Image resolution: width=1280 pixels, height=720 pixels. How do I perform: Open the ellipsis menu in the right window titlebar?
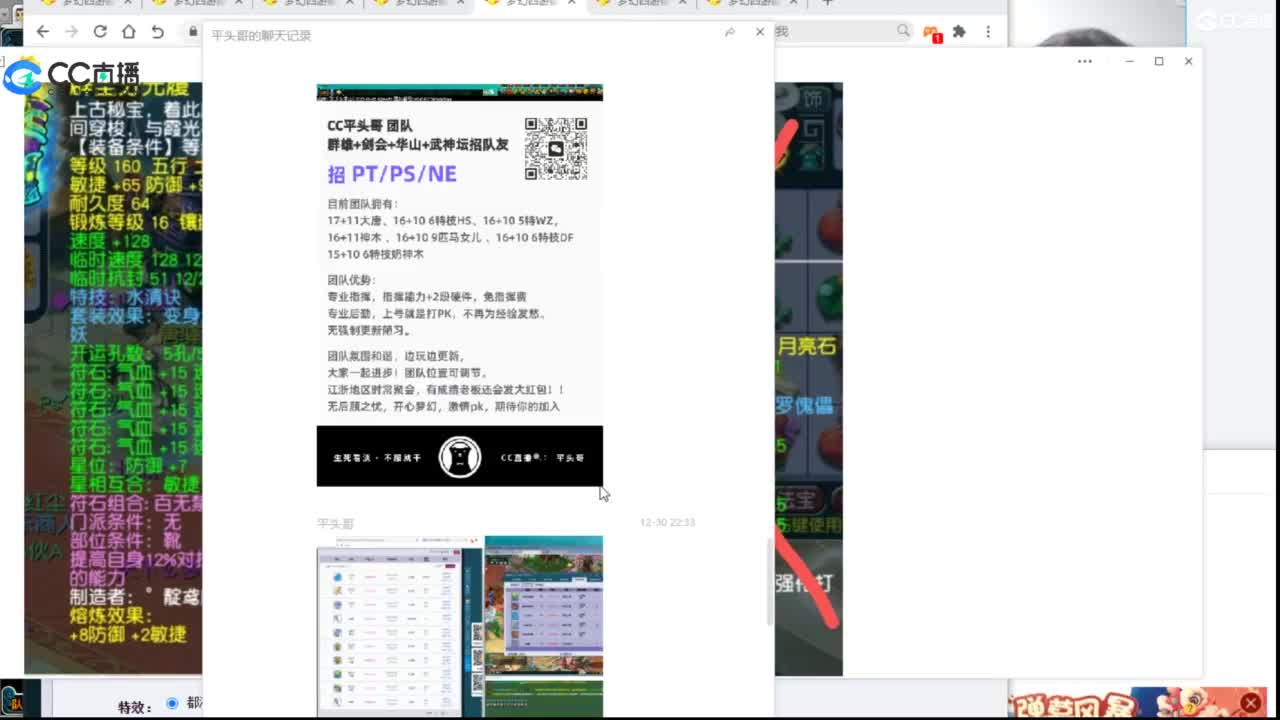click(1083, 61)
